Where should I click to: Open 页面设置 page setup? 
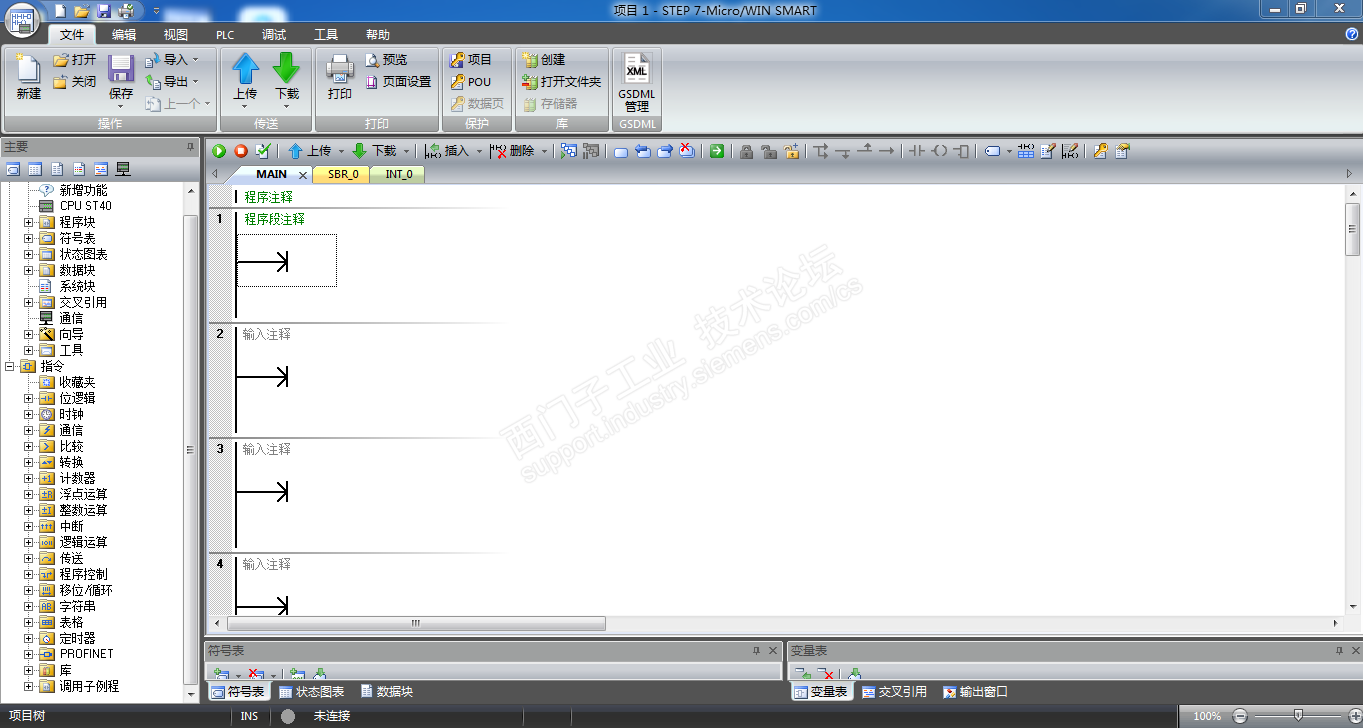pos(398,82)
